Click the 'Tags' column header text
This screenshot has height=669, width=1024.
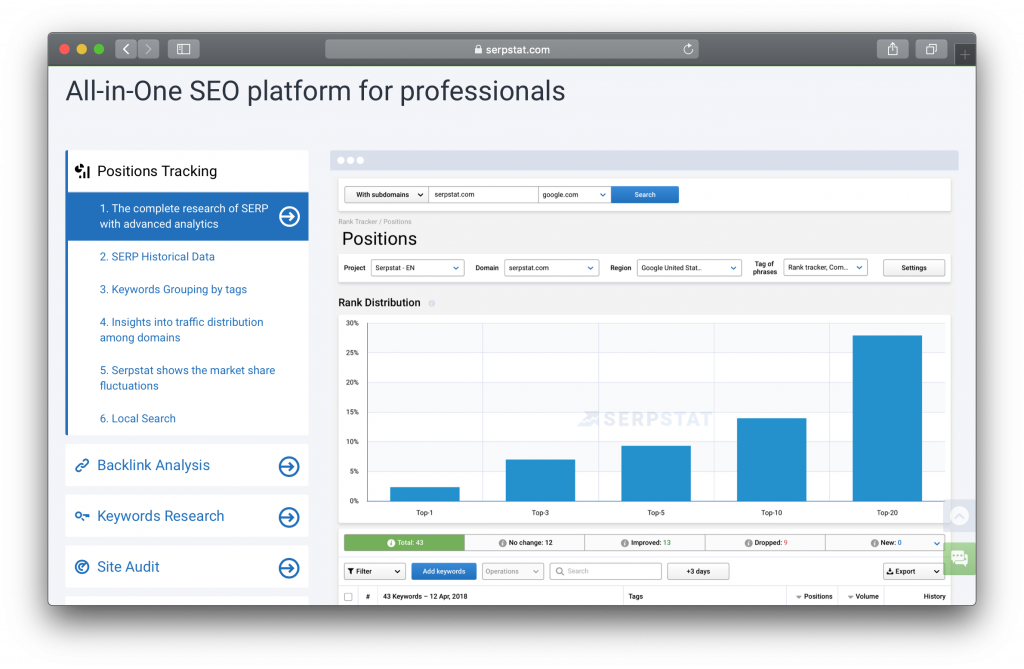(x=635, y=596)
